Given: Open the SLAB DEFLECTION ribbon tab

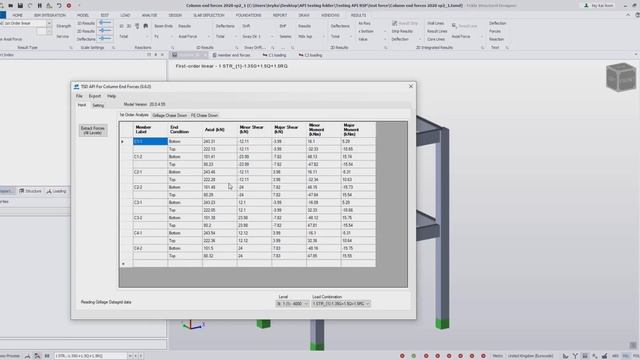Looking at the screenshot, I should (209, 15).
